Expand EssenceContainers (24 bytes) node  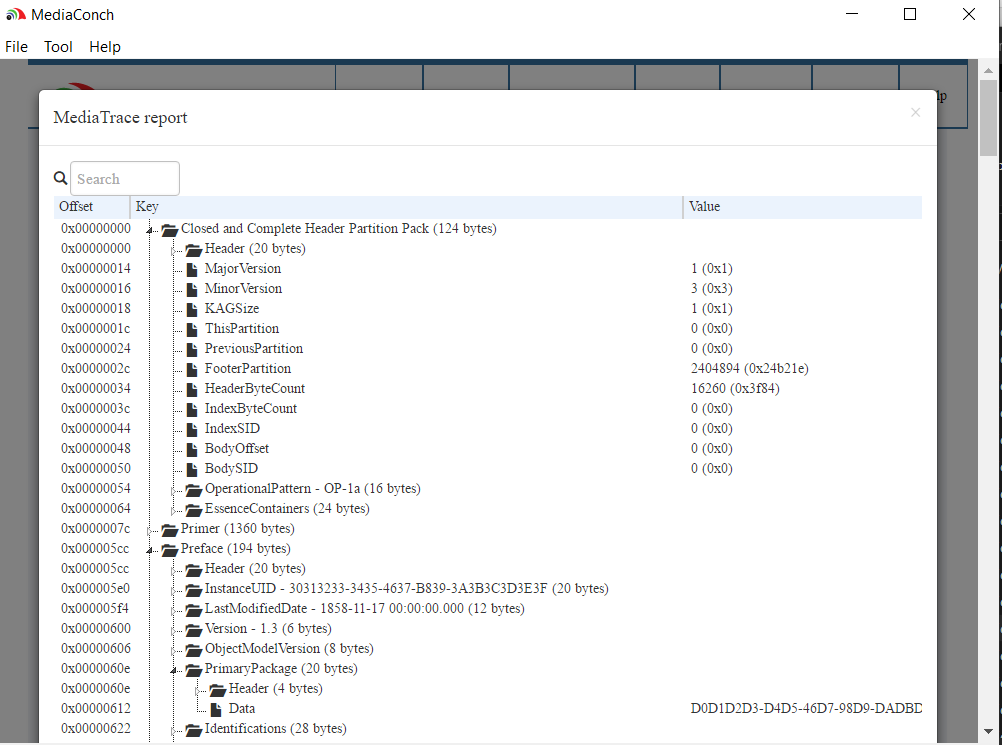click(173, 510)
